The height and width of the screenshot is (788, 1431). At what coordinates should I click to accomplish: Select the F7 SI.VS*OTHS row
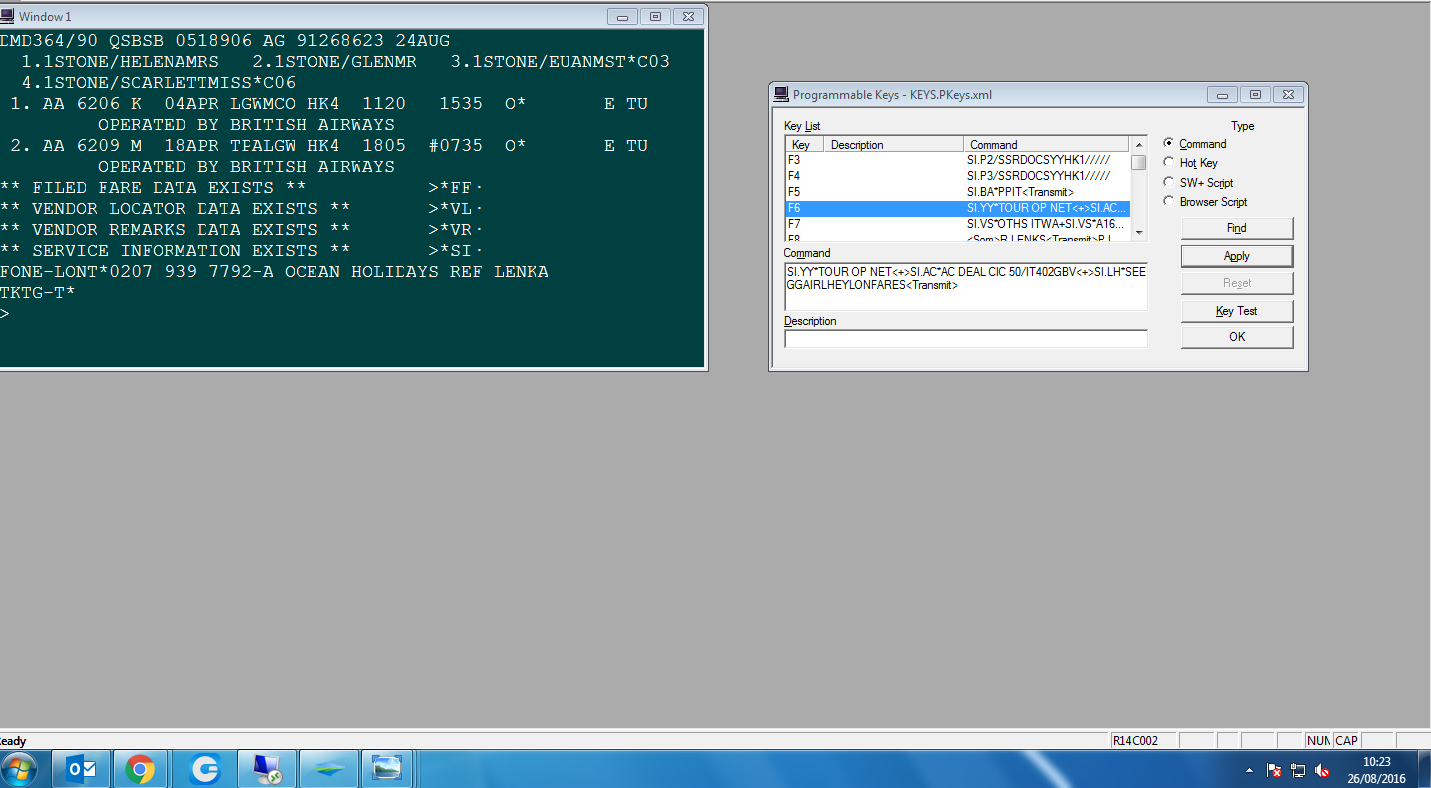(958, 224)
